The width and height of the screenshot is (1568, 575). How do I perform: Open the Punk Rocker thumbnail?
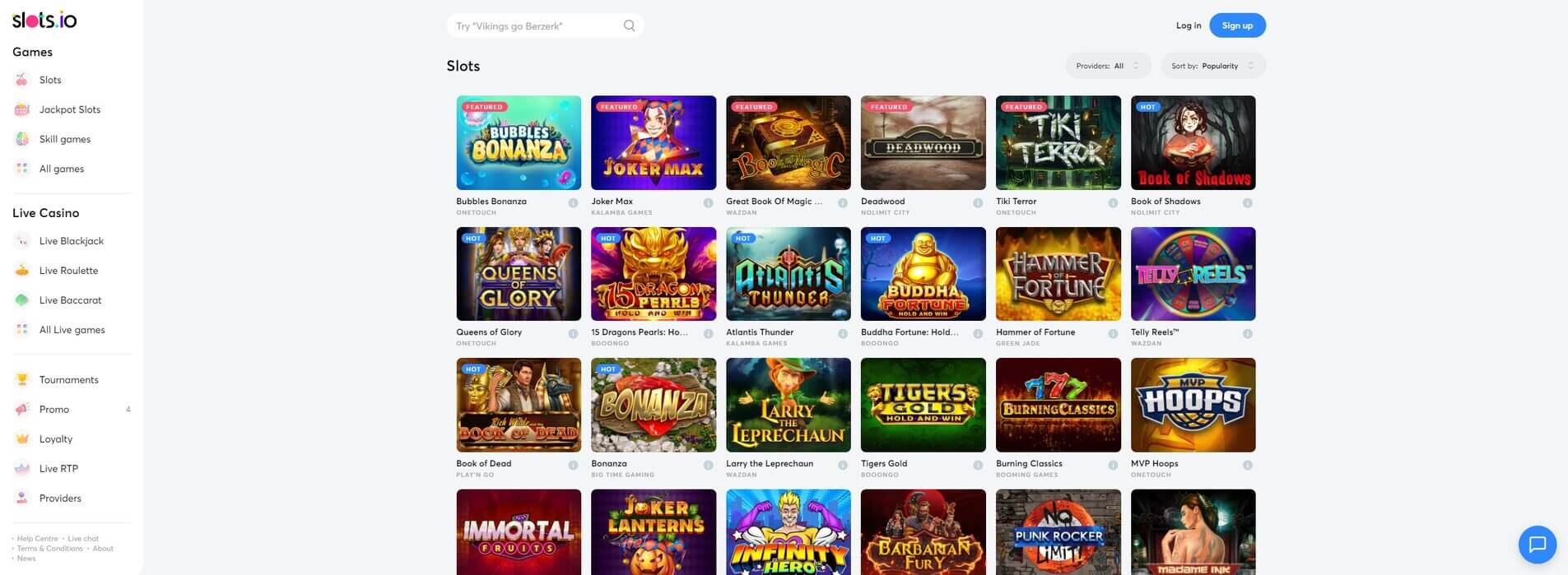tap(1059, 532)
